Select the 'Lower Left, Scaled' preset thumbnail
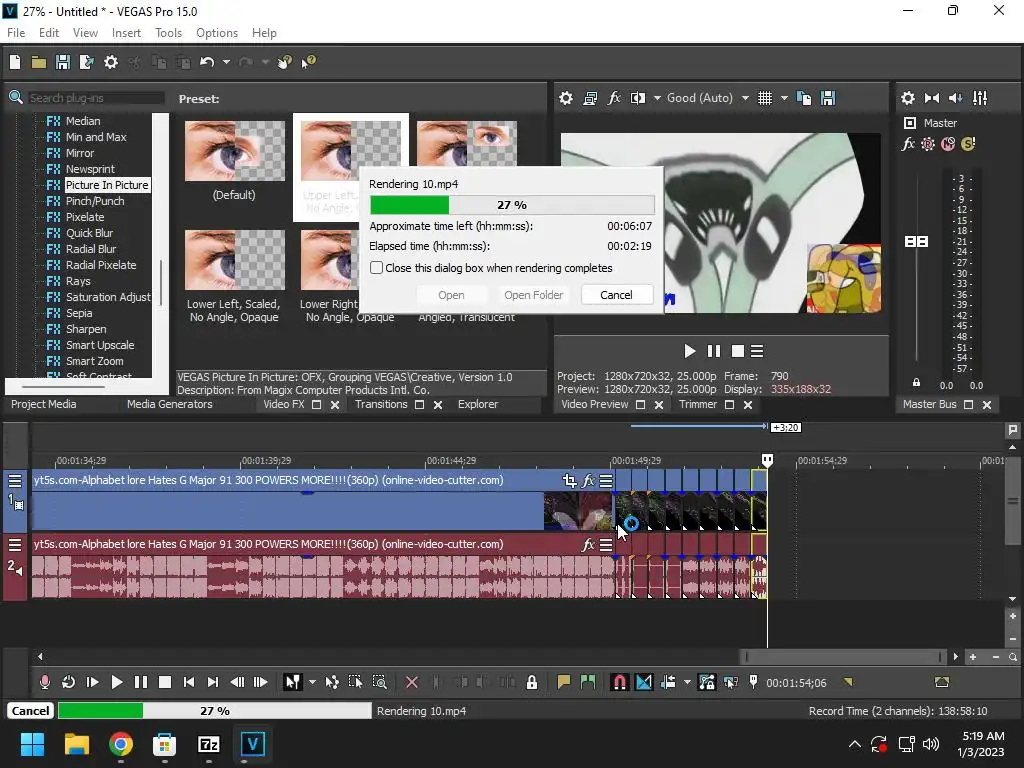 [234, 260]
